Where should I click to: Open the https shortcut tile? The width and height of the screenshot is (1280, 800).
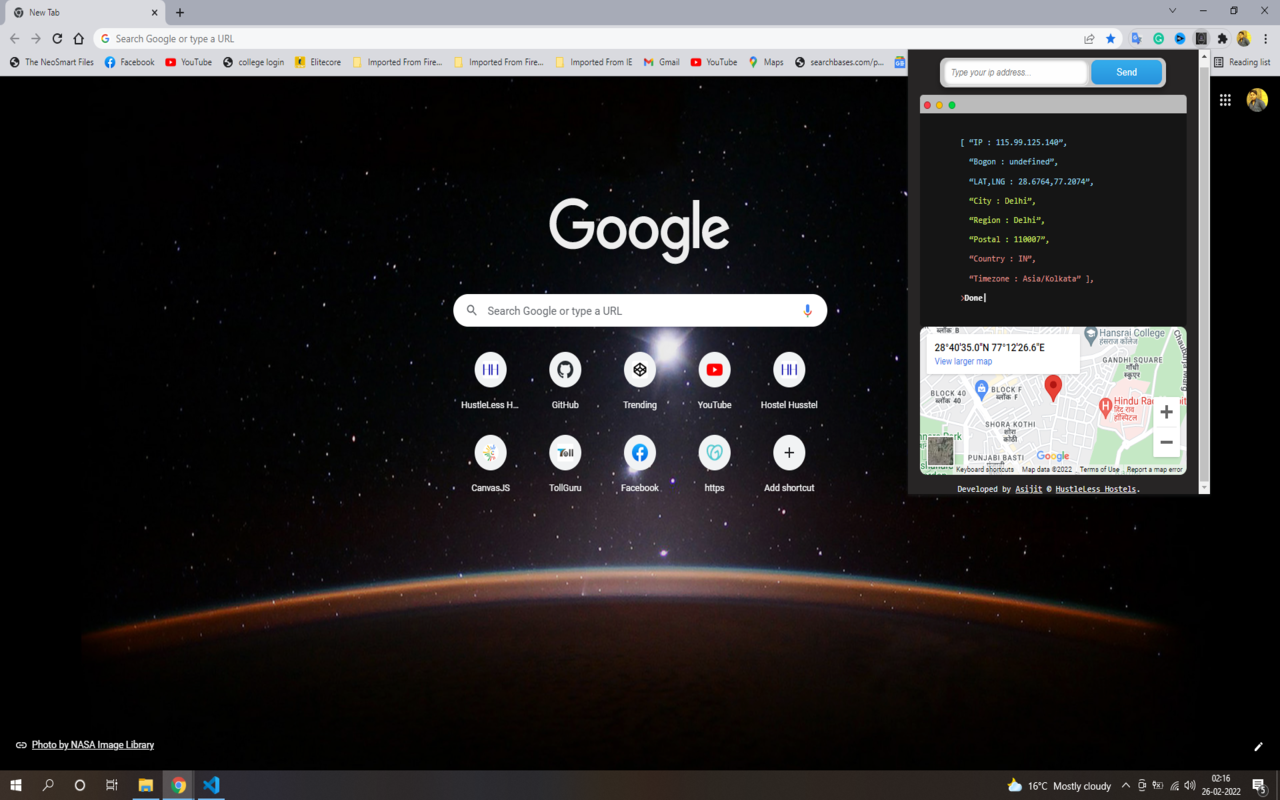pyautogui.click(x=714, y=464)
